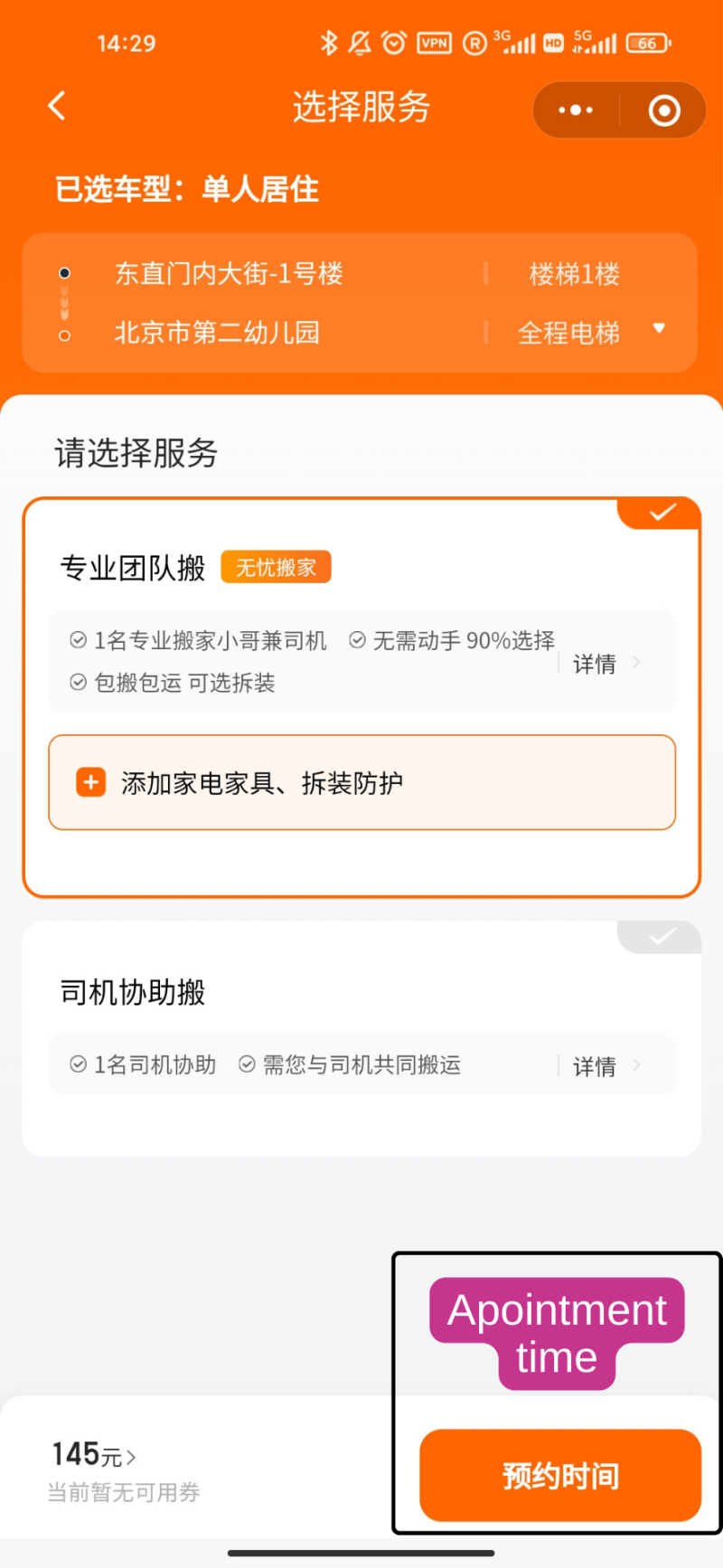
Task: Tap the alarm clock status icon
Action: click(x=394, y=43)
